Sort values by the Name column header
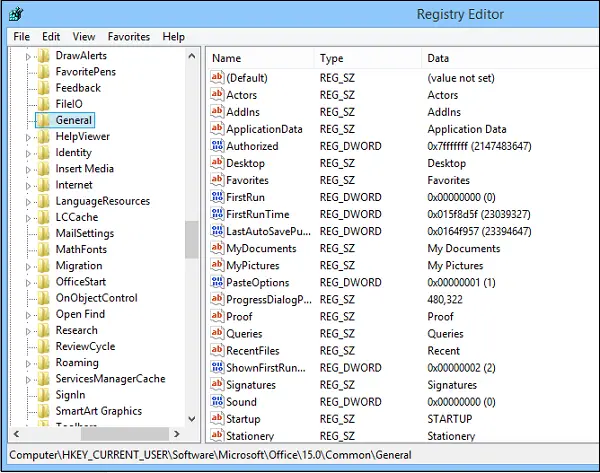 [261, 58]
